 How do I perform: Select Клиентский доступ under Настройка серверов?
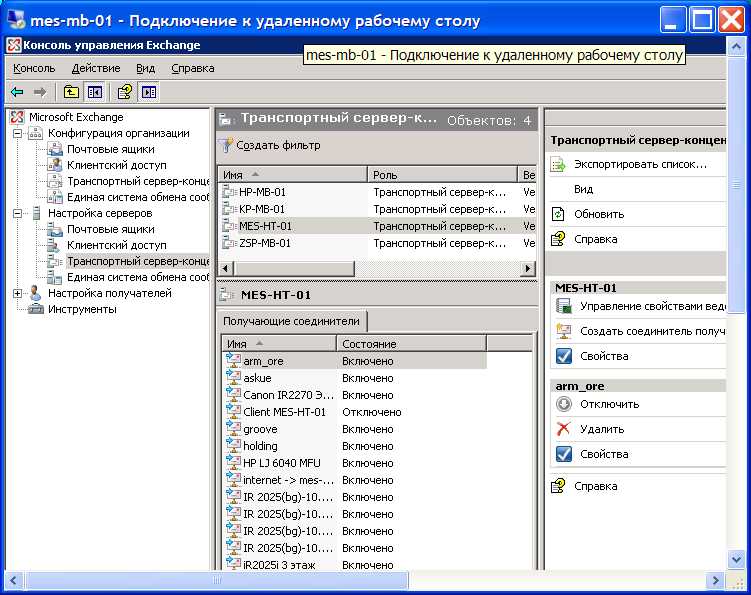tap(116, 245)
